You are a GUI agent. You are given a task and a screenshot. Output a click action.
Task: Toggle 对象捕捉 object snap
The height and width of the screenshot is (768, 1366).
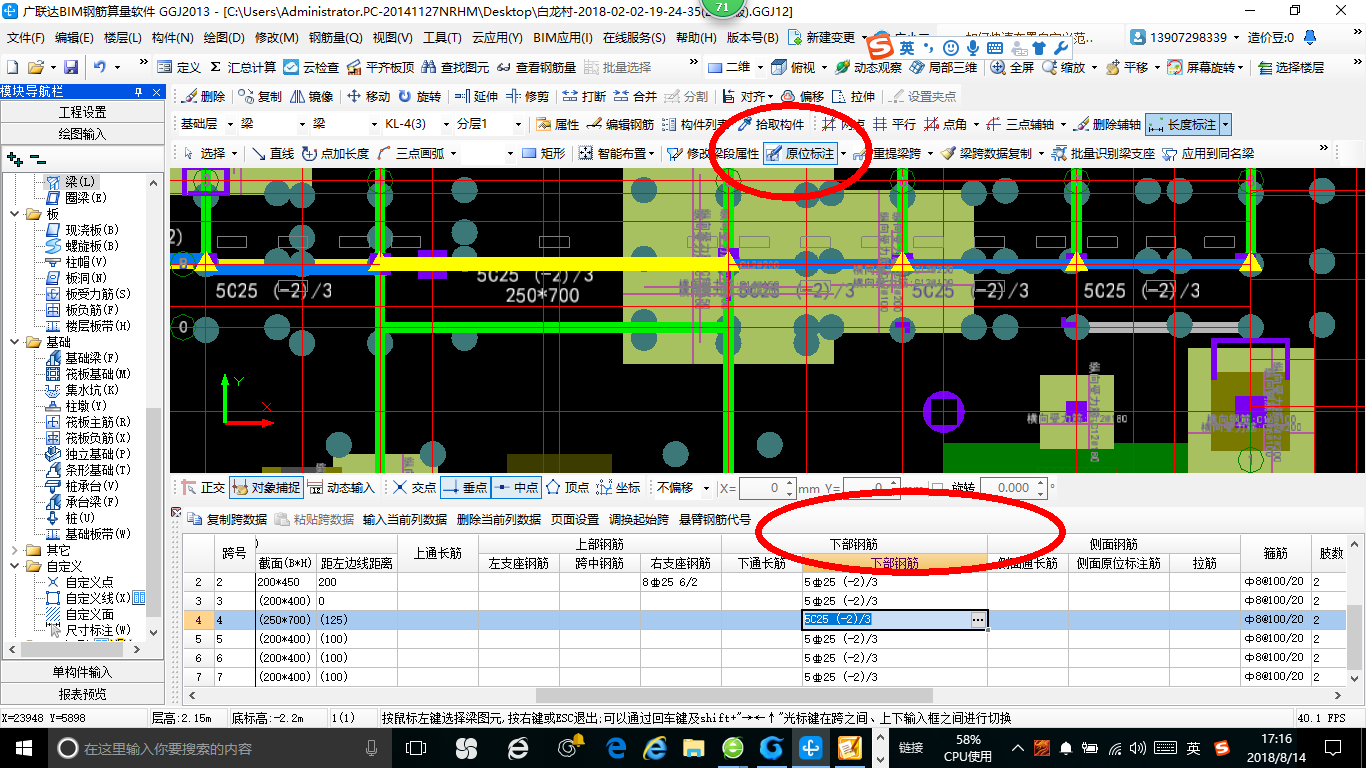[266, 488]
